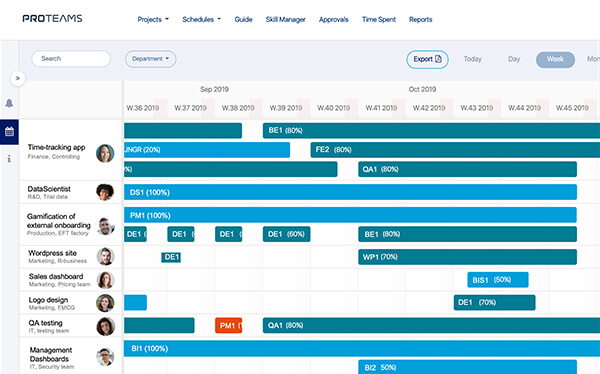Open Skill Manager
Image resolution: width=600 pixels, height=374 pixels.
285,20
